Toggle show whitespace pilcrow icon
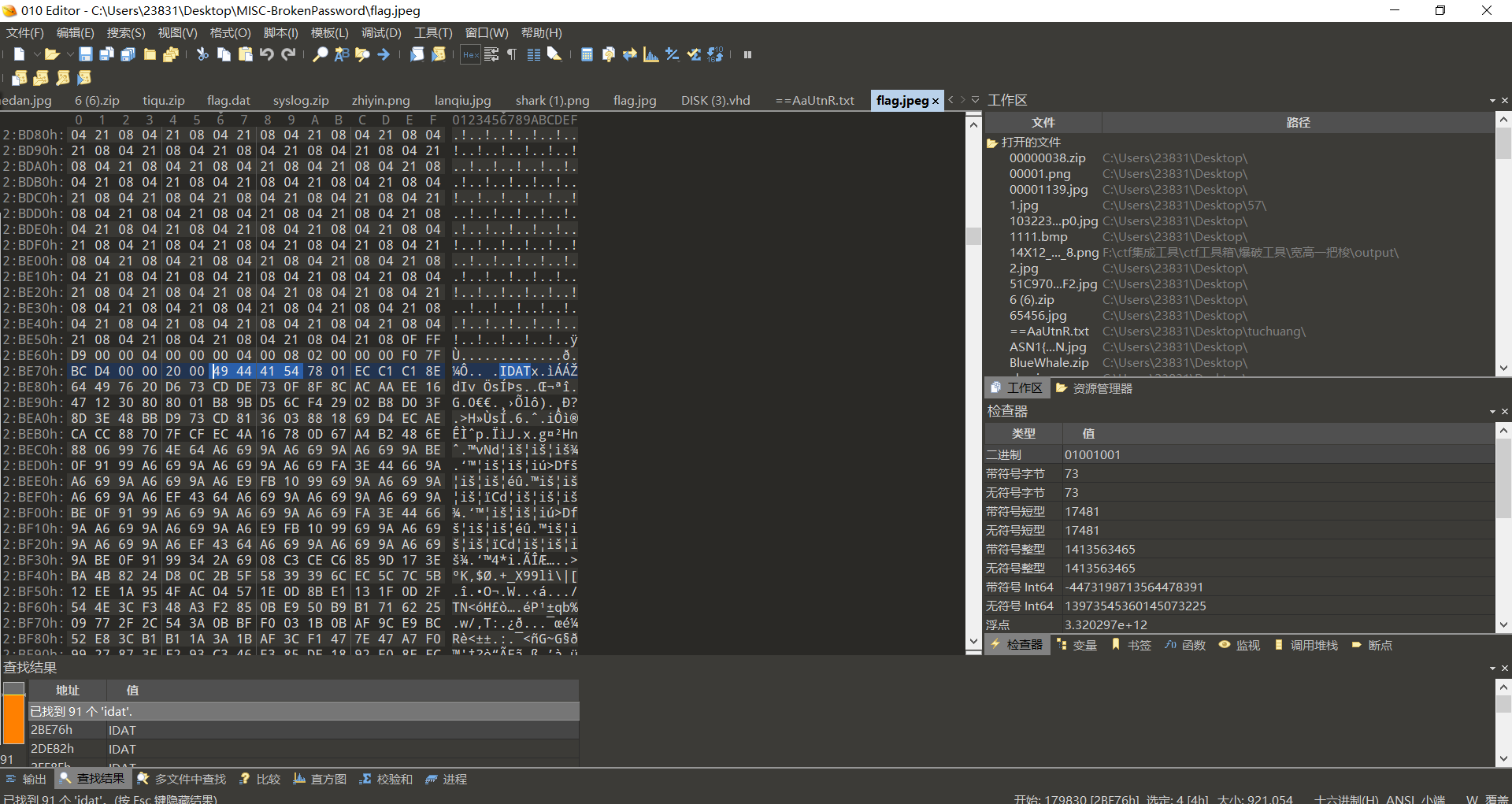The width and height of the screenshot is (1512, 804). point(513,54)
